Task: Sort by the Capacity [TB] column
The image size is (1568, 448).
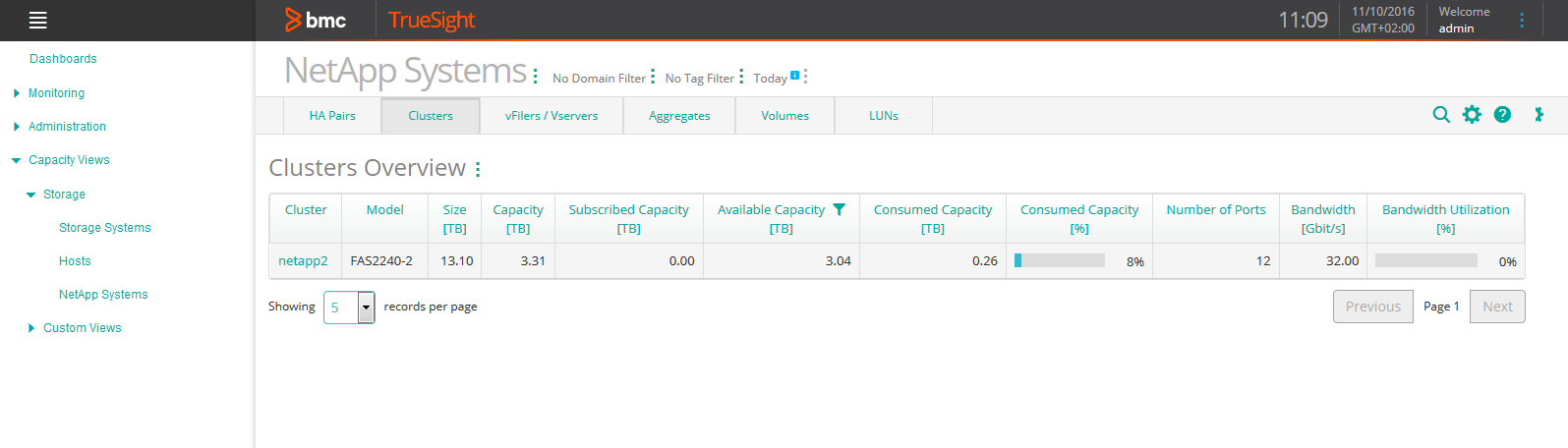Action: [518, 219]
